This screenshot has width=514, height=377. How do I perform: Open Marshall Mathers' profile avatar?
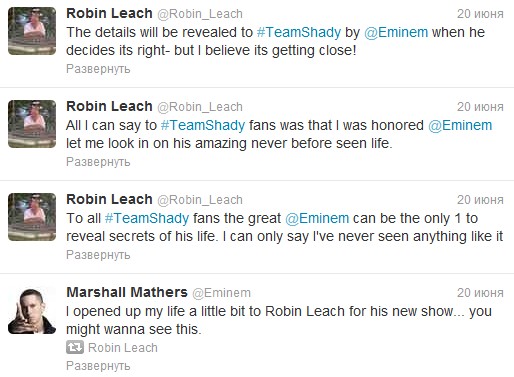(x=32, y=310)
